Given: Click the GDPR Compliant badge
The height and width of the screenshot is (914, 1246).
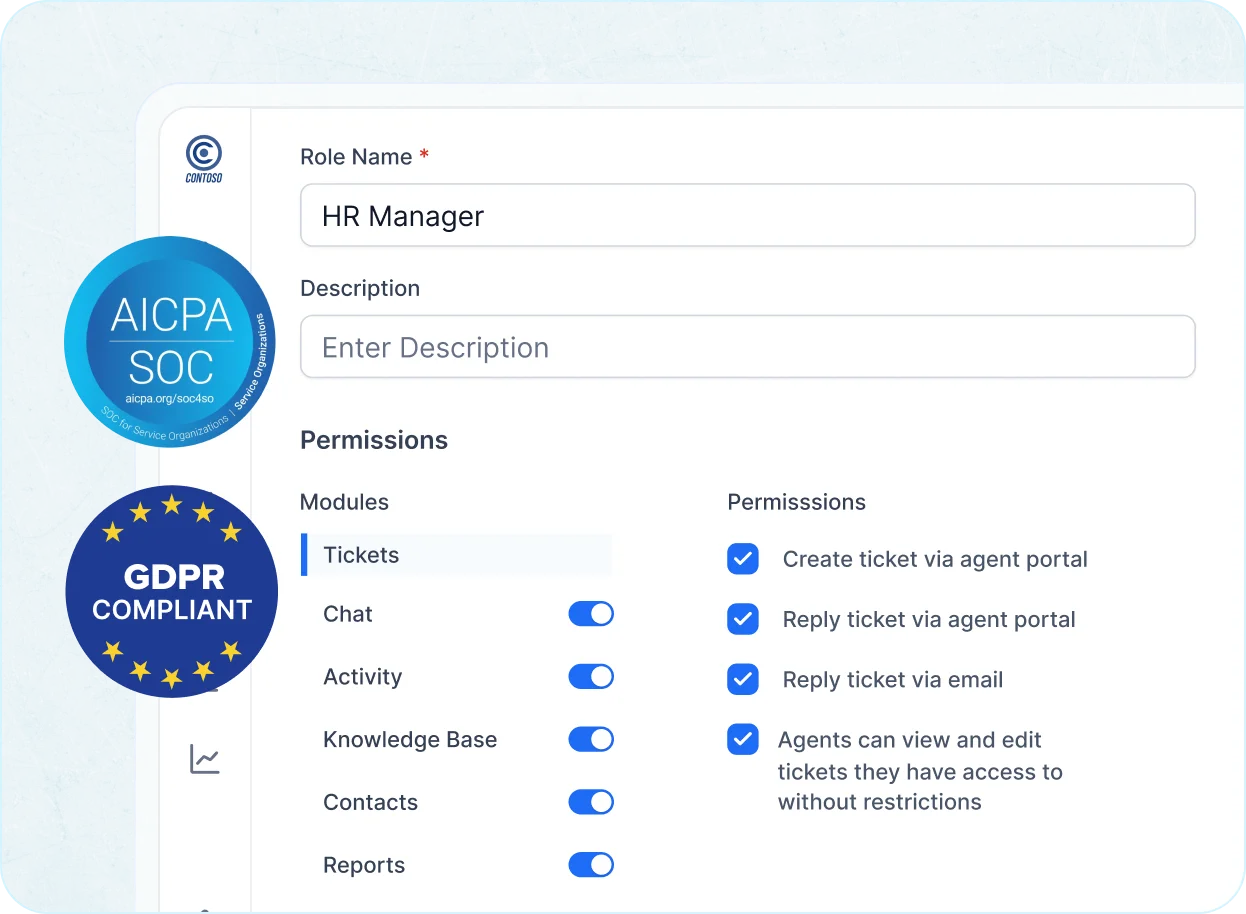Looking at the screenshot, I should click(x=172, y=591).
